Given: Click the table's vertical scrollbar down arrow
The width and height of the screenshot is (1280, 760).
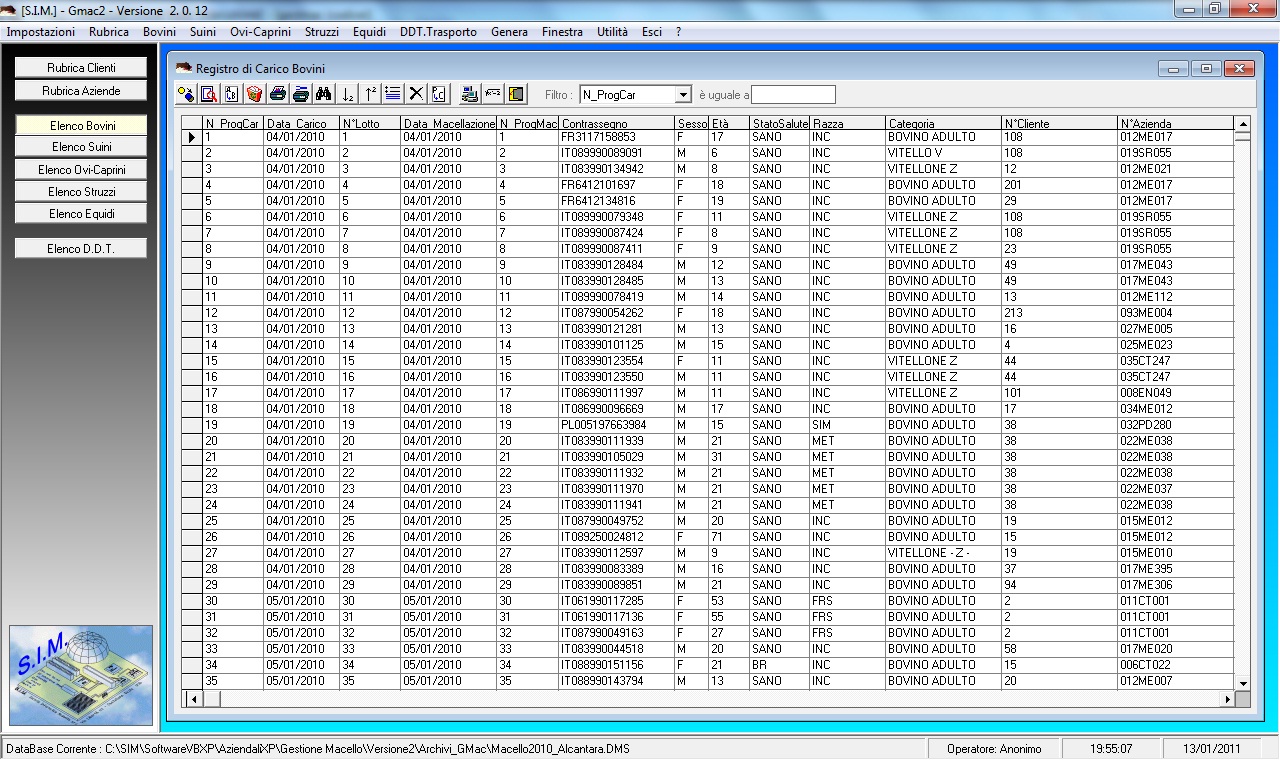Looking at the screenshot, I should tap(1243, 683).
